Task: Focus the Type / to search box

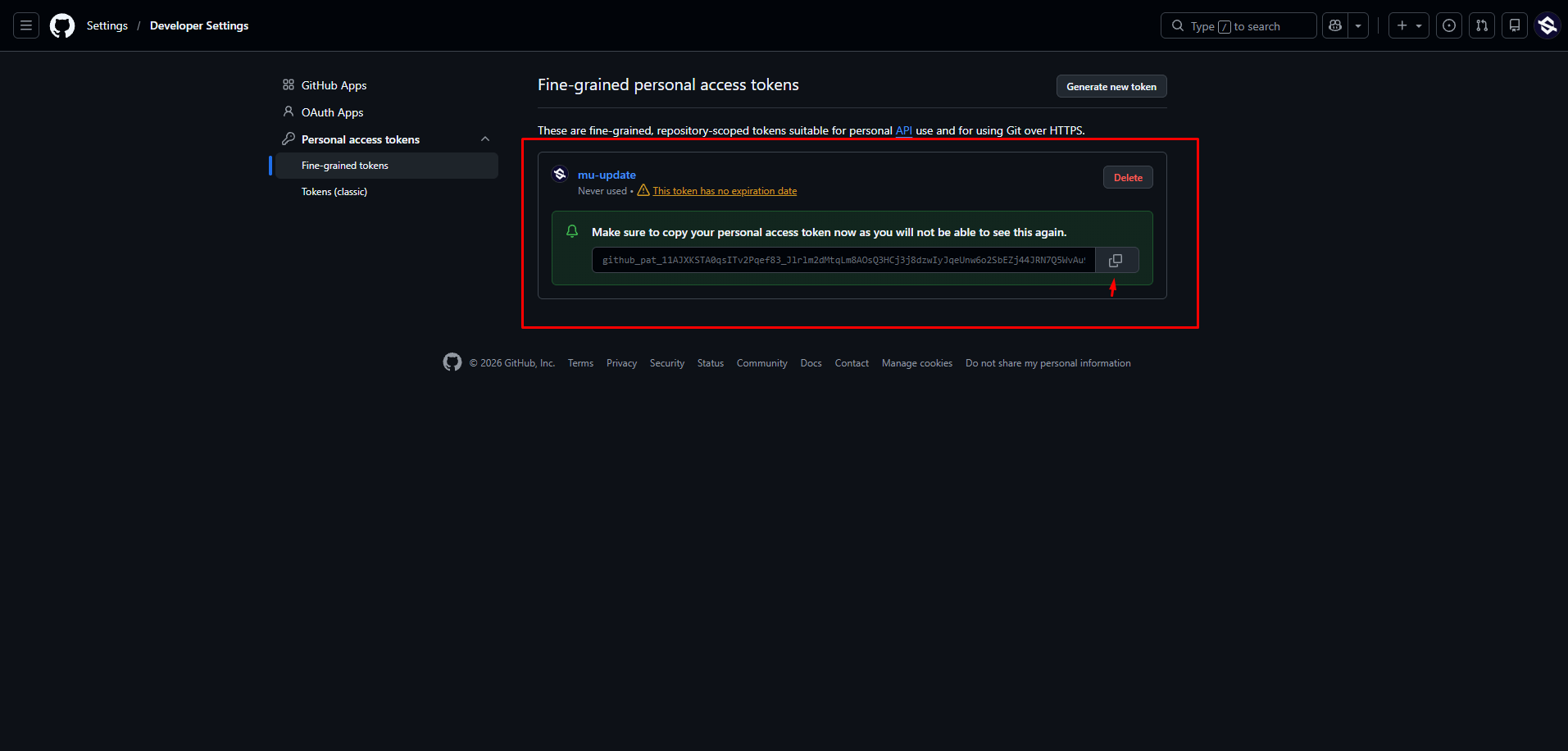Action: [x=1238, y=25]
